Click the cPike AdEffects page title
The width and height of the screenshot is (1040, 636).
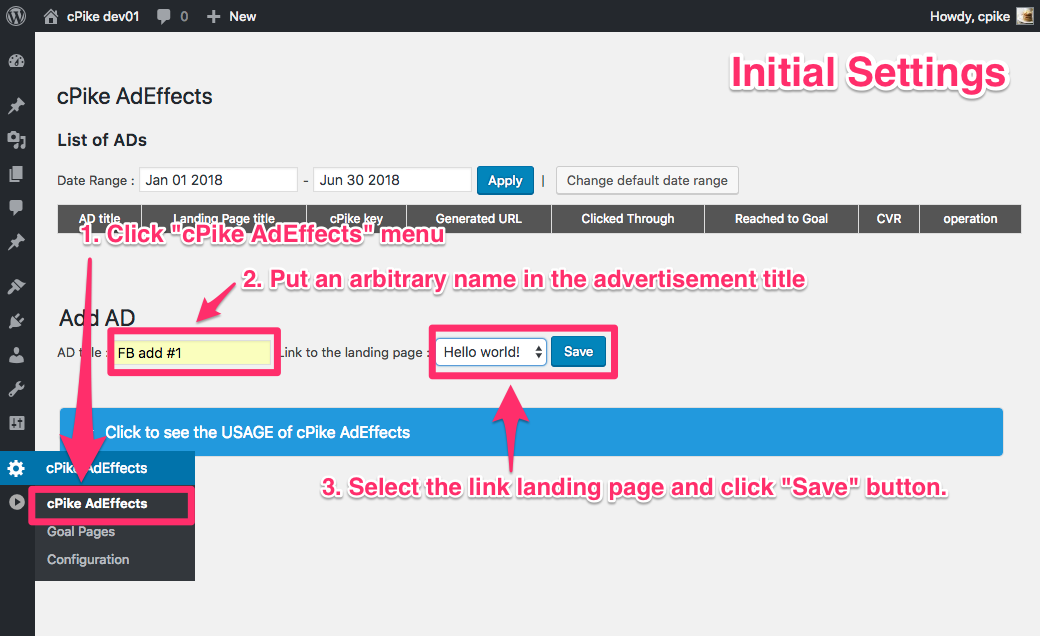pyautogui.click(x=135, y=96)
